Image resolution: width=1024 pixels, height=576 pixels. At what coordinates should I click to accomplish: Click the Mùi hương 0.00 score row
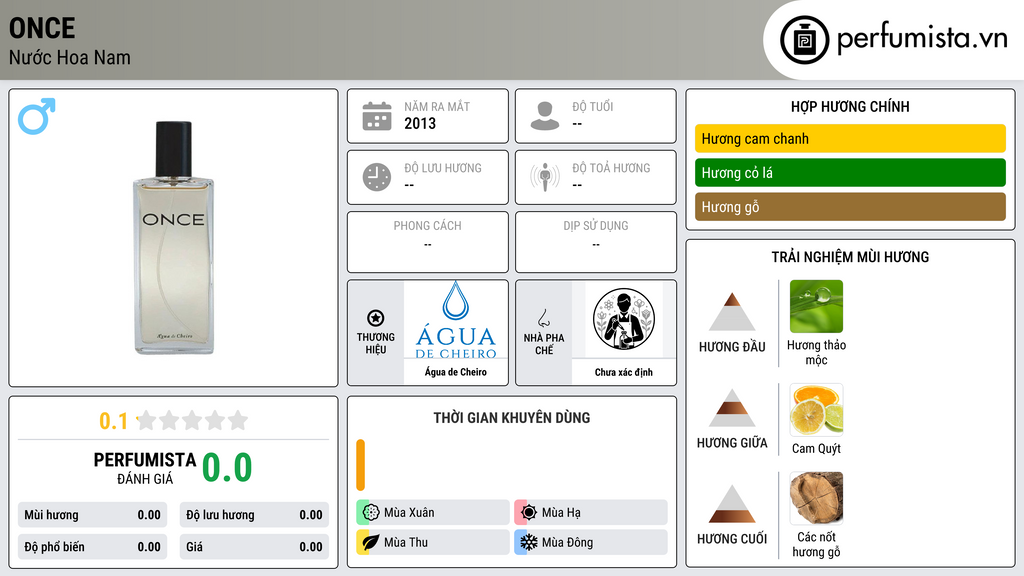93,515
